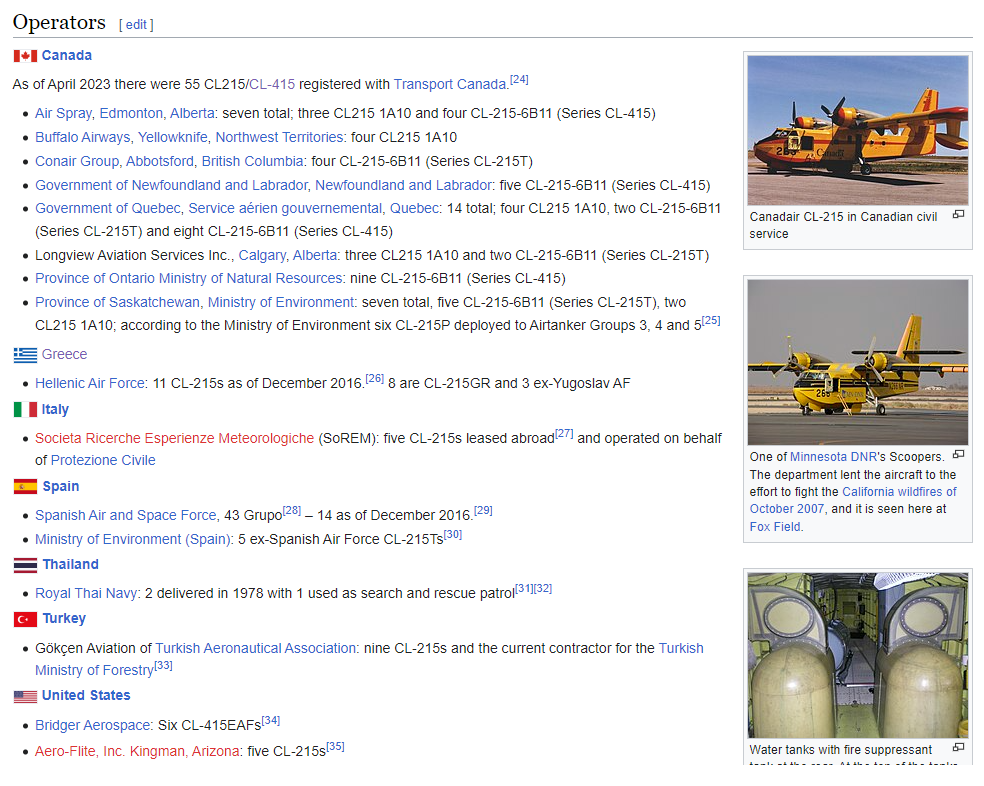Open the Service aérien gouvernemental link
The image size is (984, 786).
click(x=286, y=208)
